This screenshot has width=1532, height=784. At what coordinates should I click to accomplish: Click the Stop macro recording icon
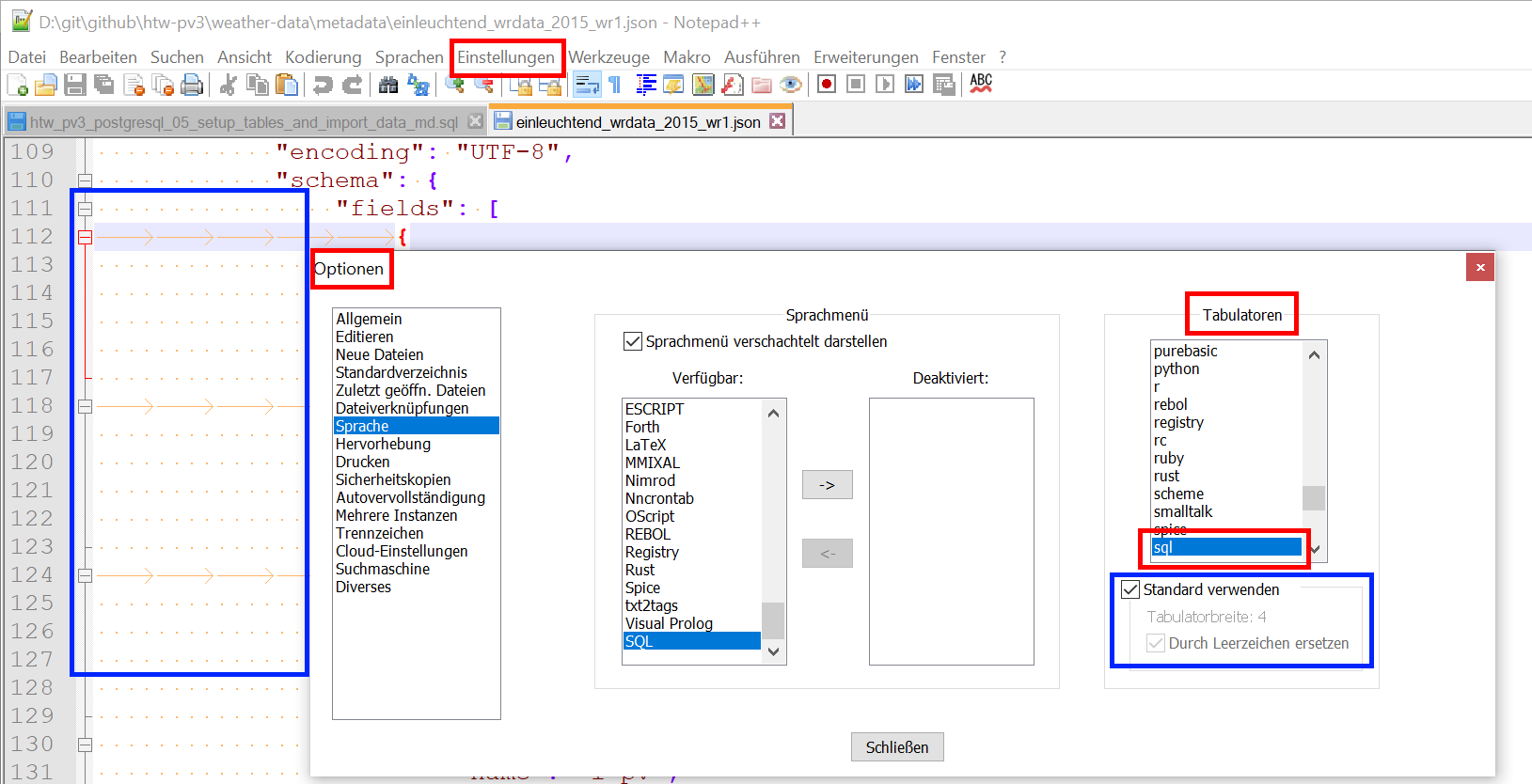click(x=856, y=85)
